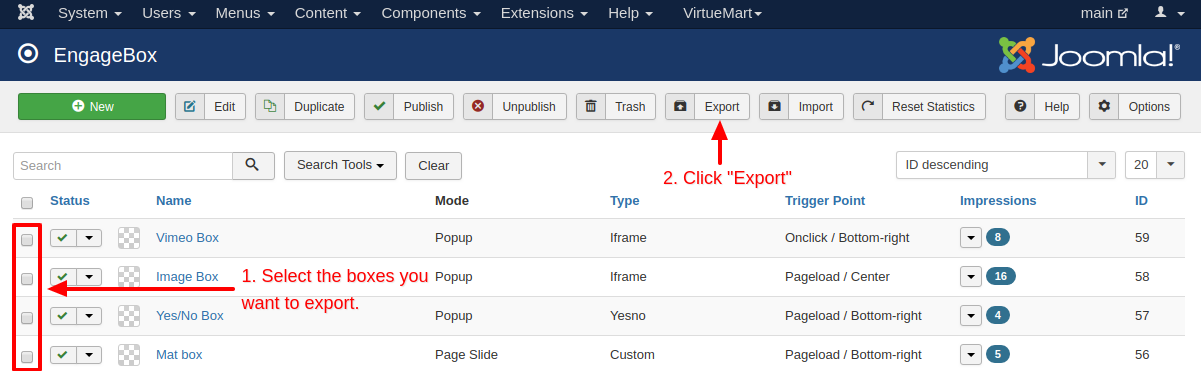Open Mat box impressions dropdown arrow
Screen dimensions: 1201x371
tap(971, 355)
